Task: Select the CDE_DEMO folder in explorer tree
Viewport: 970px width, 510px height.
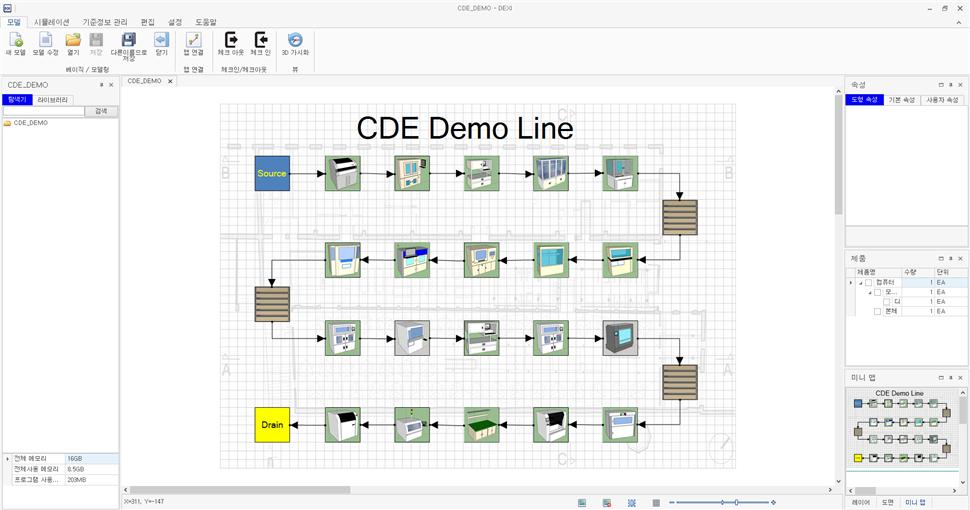Action: 30,123
